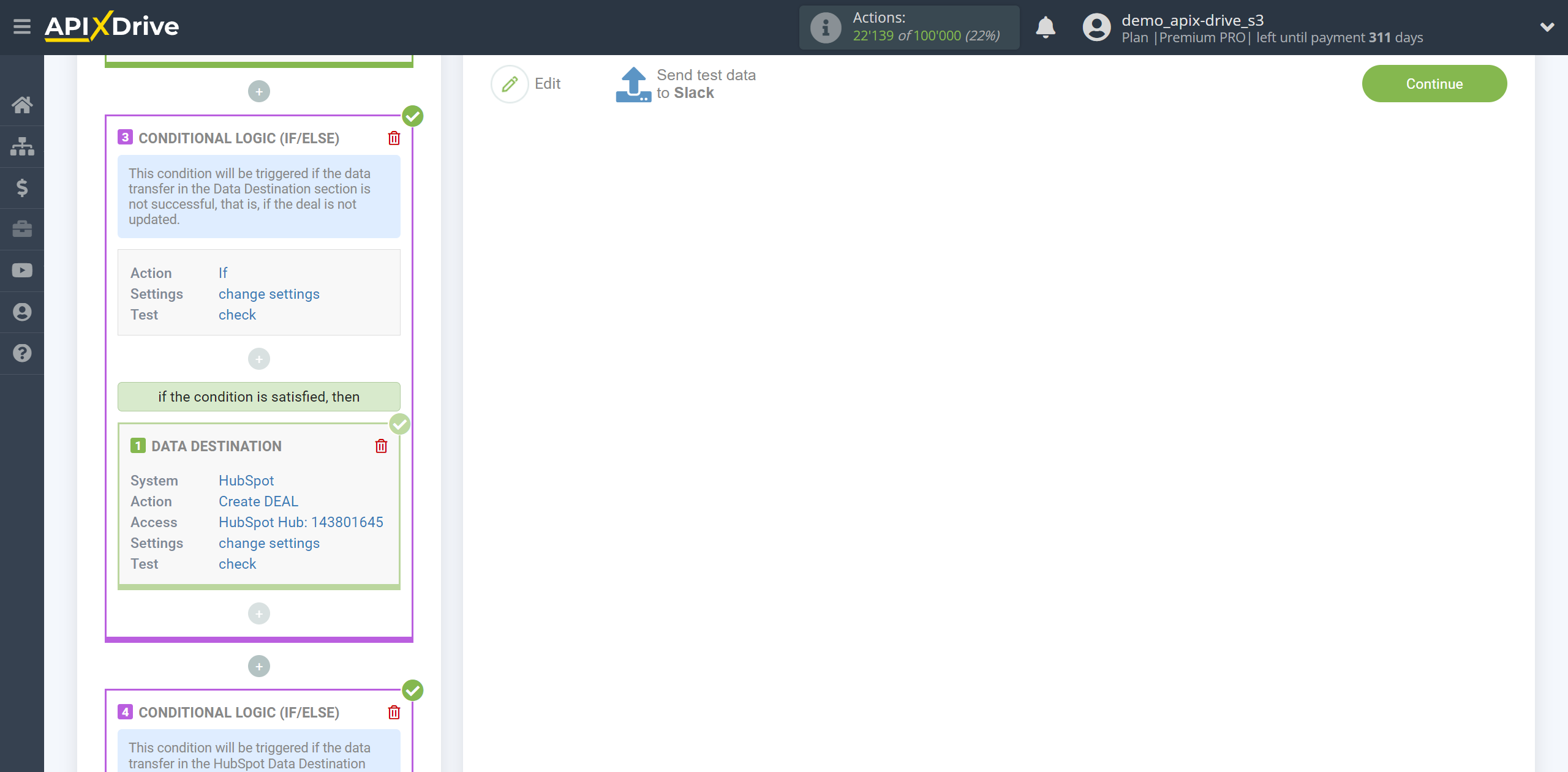1568x772 pixels.
Task: Open the Create DEAL action link
Action: click(258, 501)
